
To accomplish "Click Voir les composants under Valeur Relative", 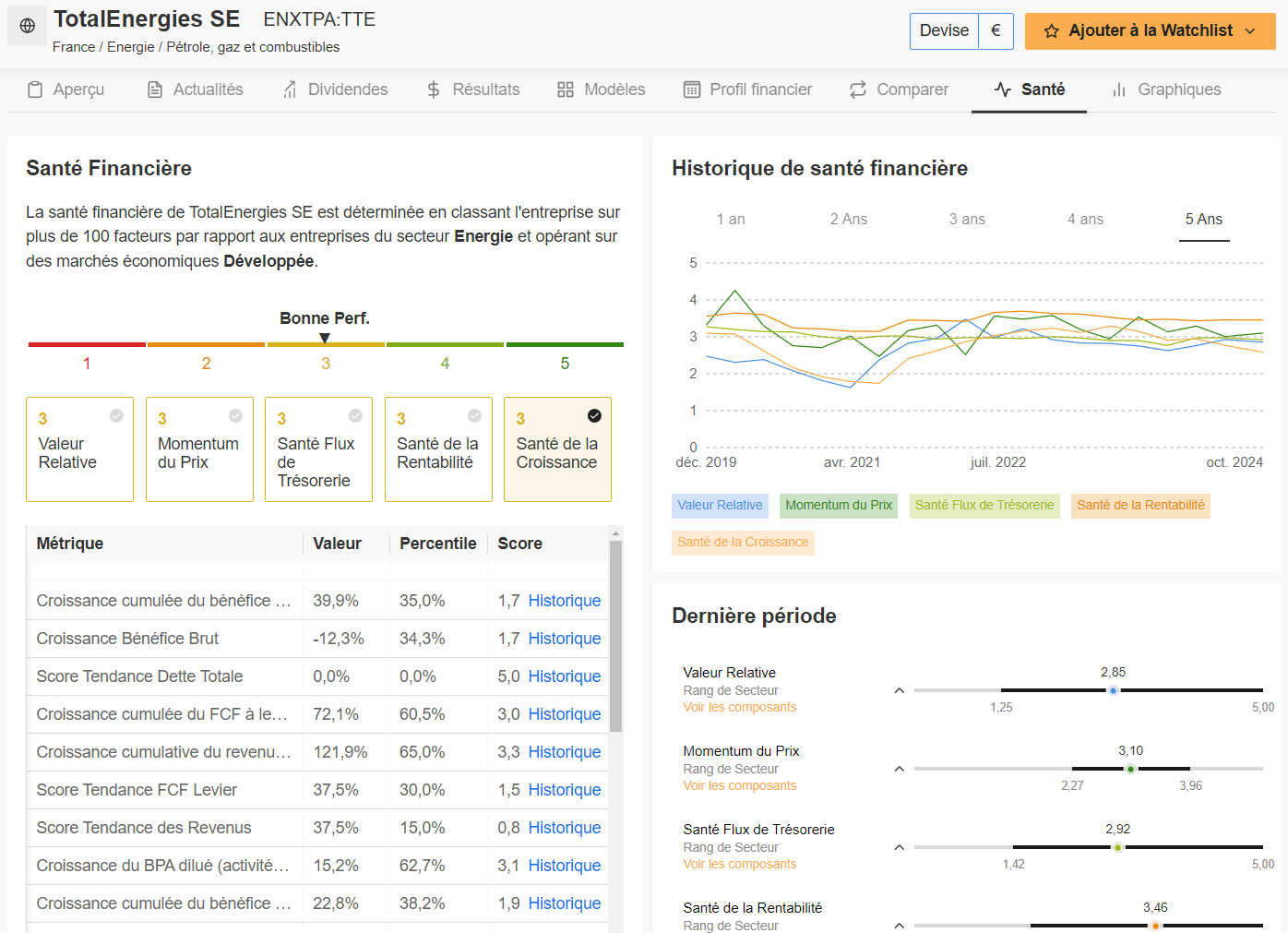I will point(740,708).
